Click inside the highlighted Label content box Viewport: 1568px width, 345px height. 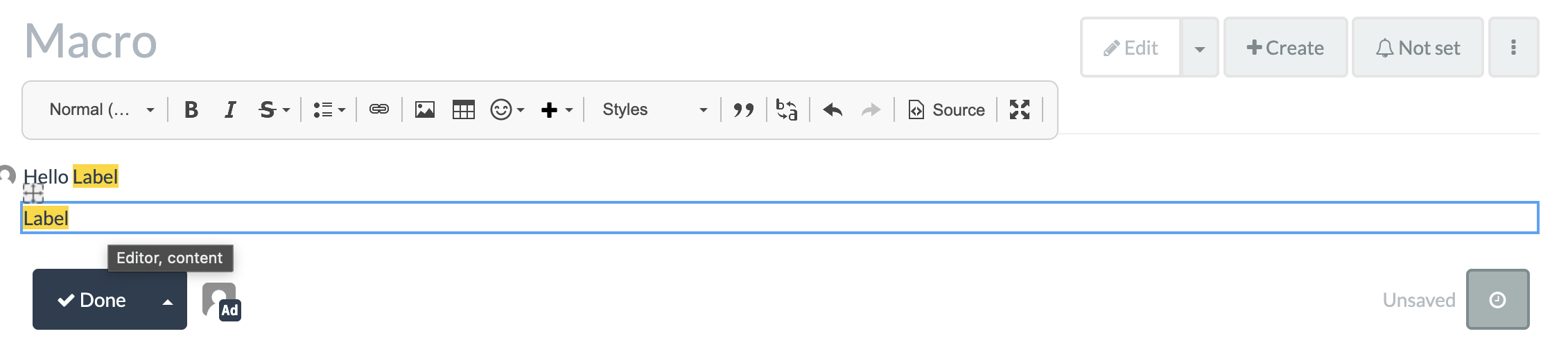point(780,218)
